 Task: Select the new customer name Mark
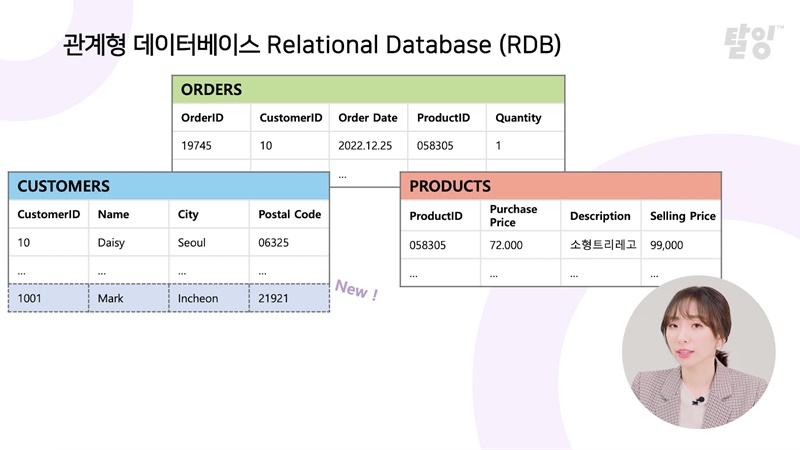coord(110,298)
